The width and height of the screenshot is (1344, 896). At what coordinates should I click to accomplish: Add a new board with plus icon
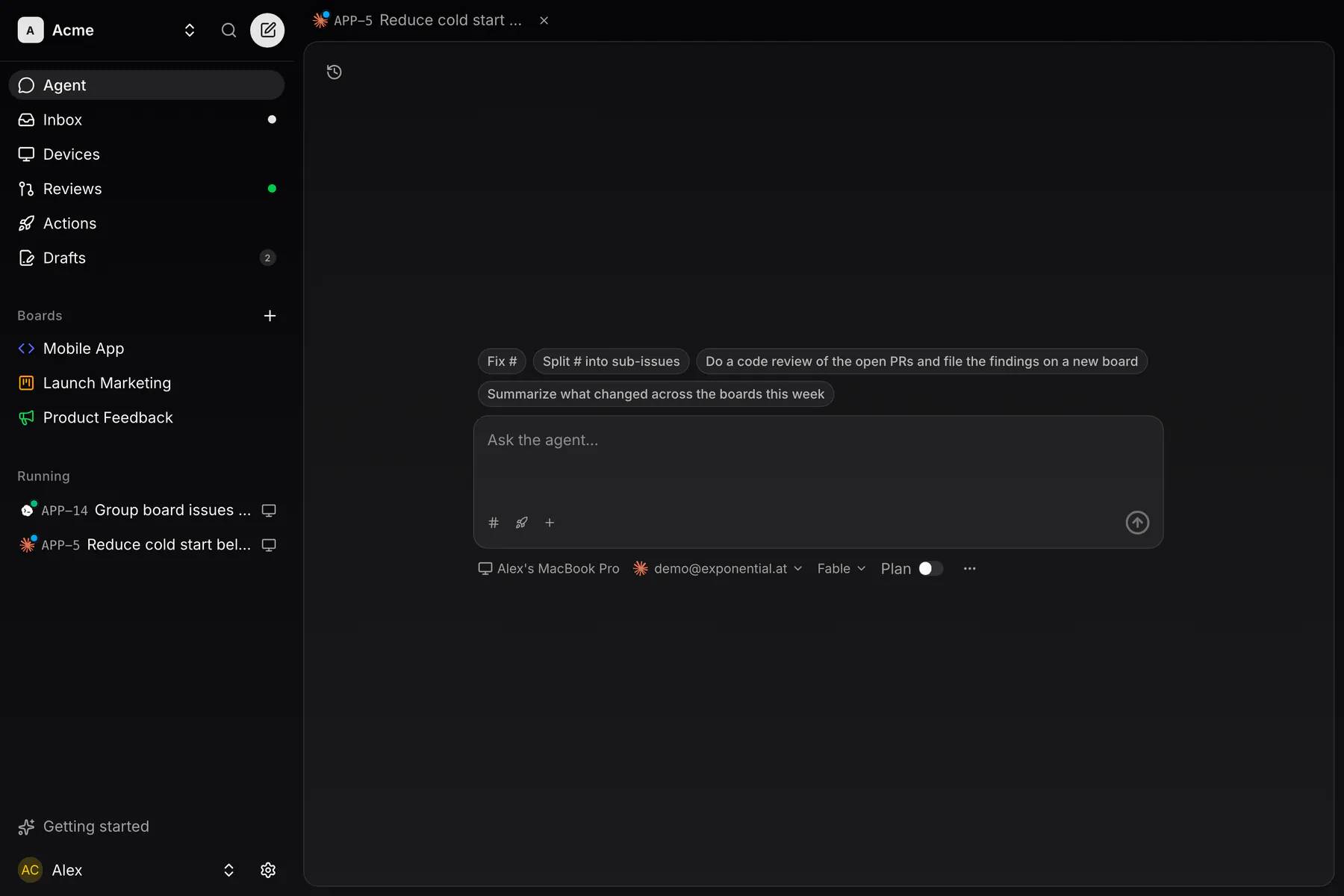pyautogui.click(x=270, y=316)
